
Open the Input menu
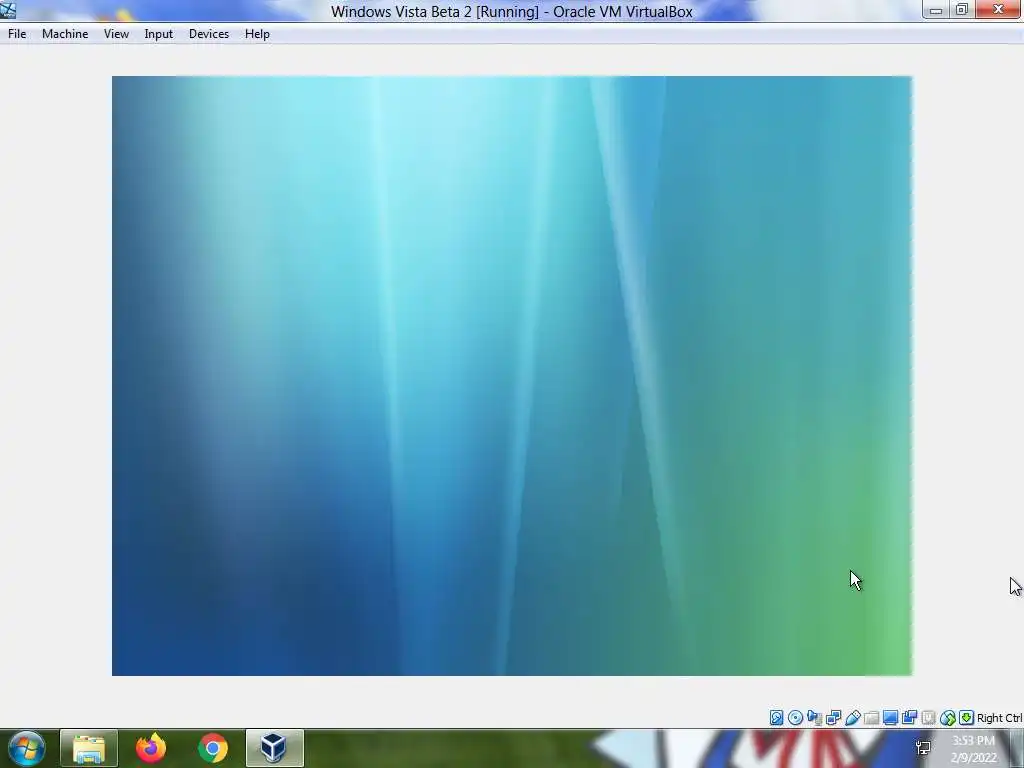159,34
